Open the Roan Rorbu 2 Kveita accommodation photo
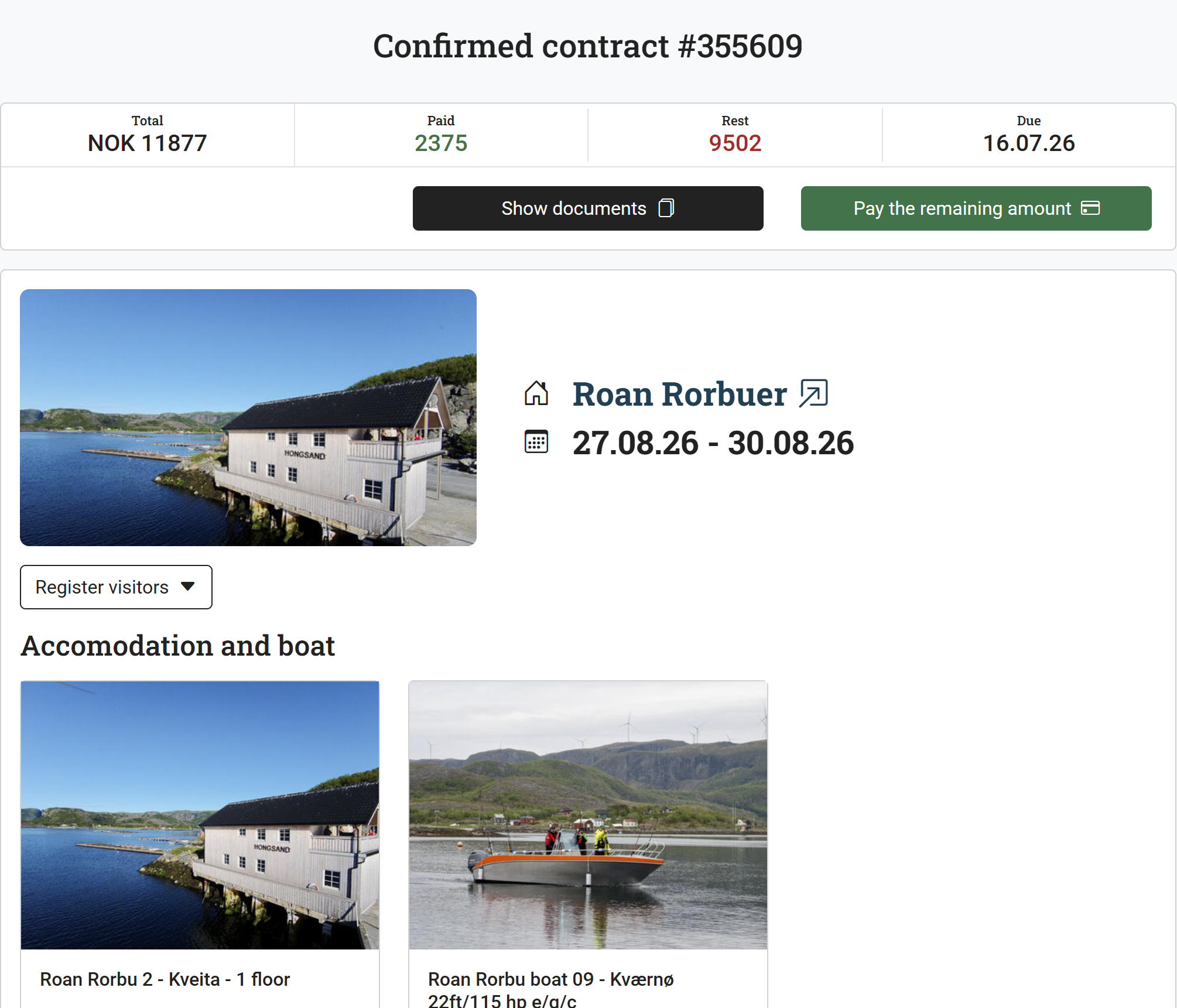The width and height of the screenshot is (1177, 1008). coord(200,815)
